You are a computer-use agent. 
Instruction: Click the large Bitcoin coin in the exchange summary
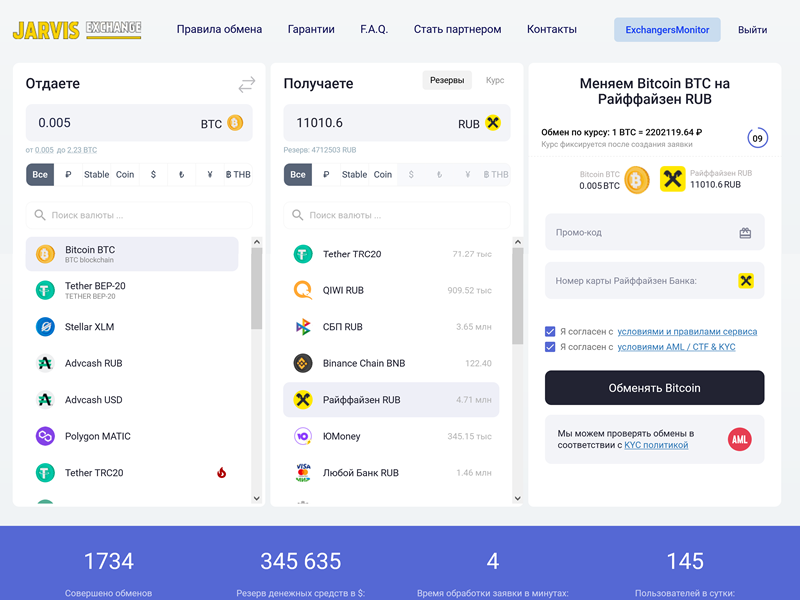[x=637, y=180]
